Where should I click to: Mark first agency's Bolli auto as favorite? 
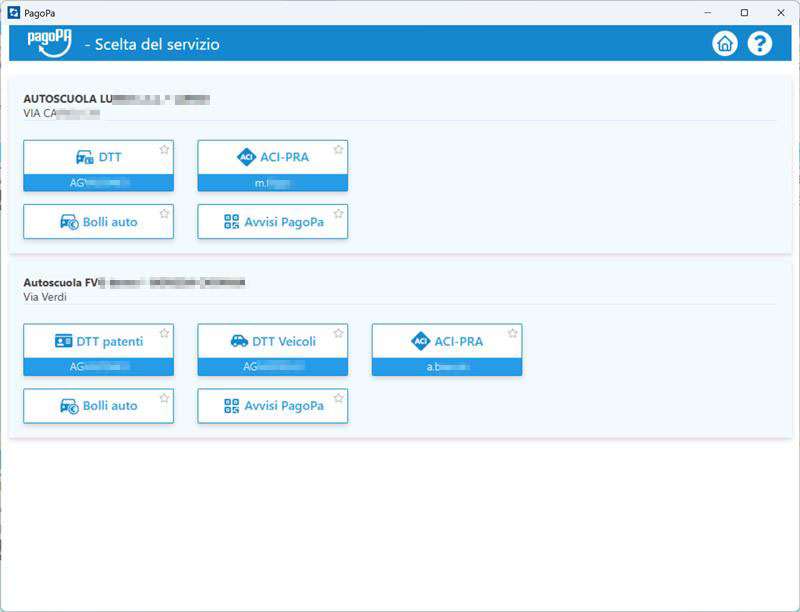pyautogui.click(x=164, y=214)
